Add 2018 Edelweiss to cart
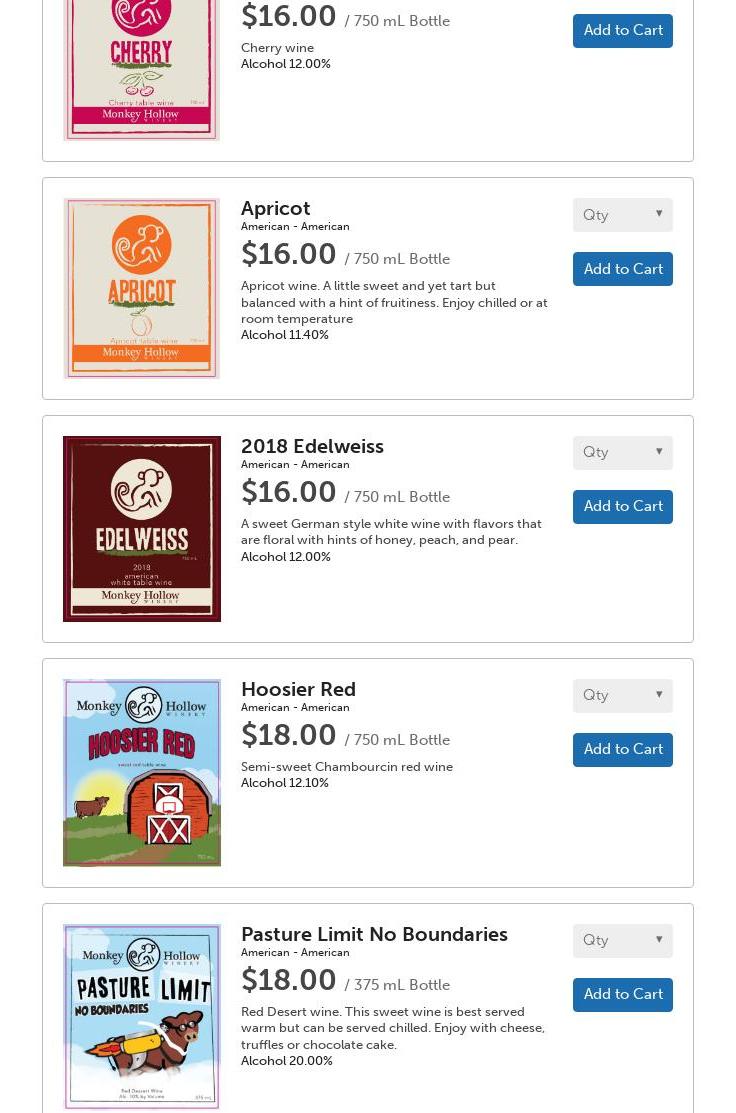736x1113 pixels. 622,507
